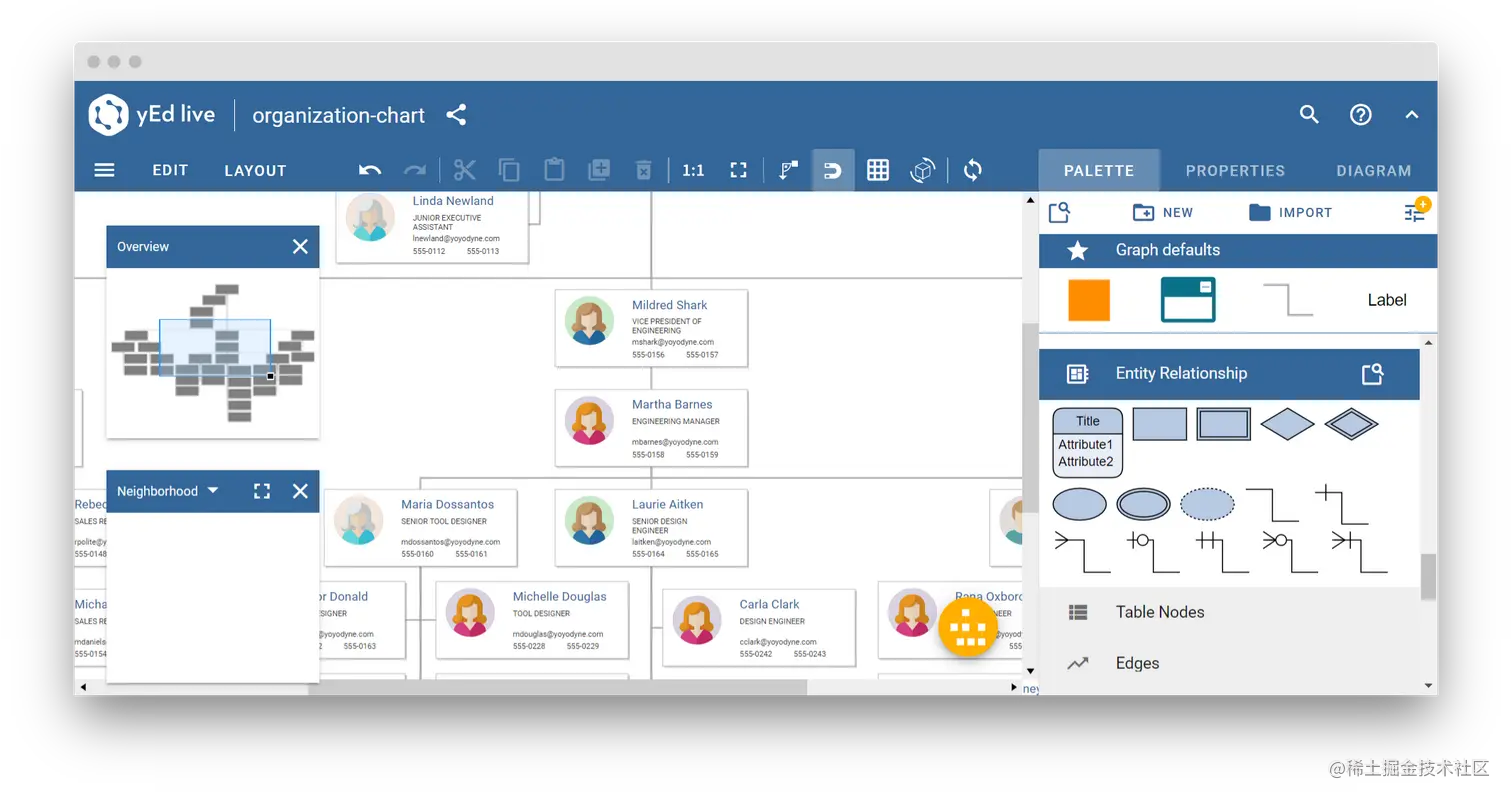Expand the Table Nodes section

(1159, 612)
